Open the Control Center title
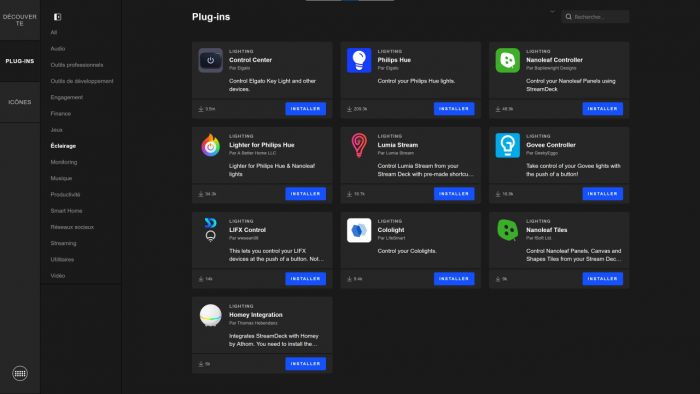The width and height of the screenshot is (700, 394). click(x=250, y=60)
